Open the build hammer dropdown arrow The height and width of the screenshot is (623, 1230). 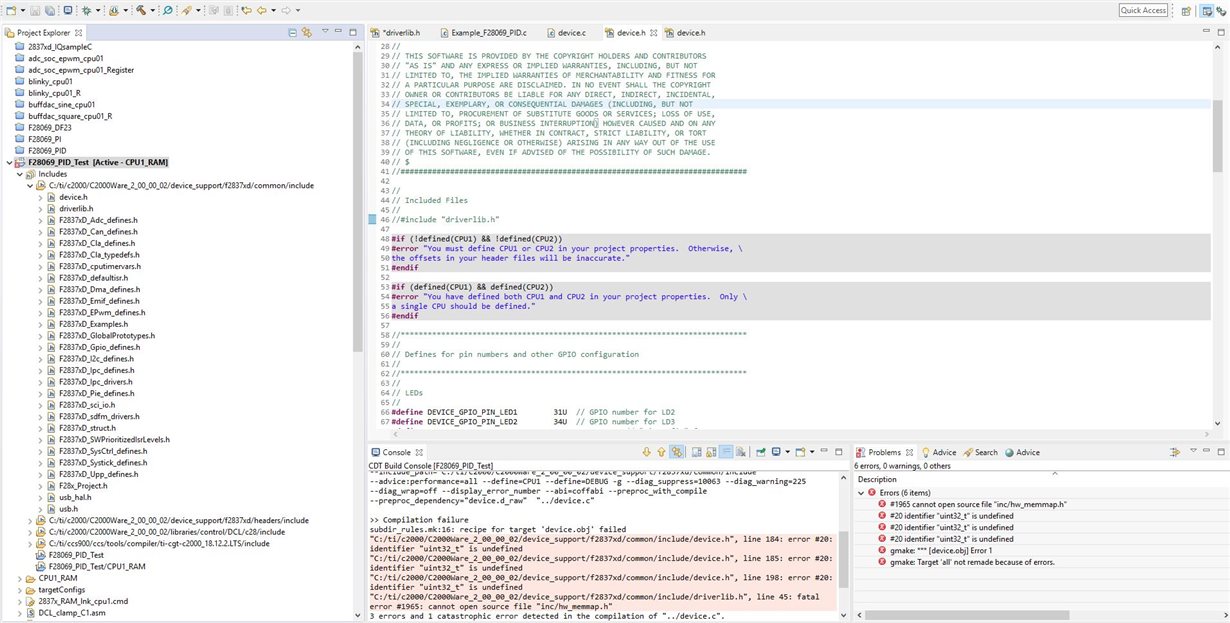pos(151,10)
